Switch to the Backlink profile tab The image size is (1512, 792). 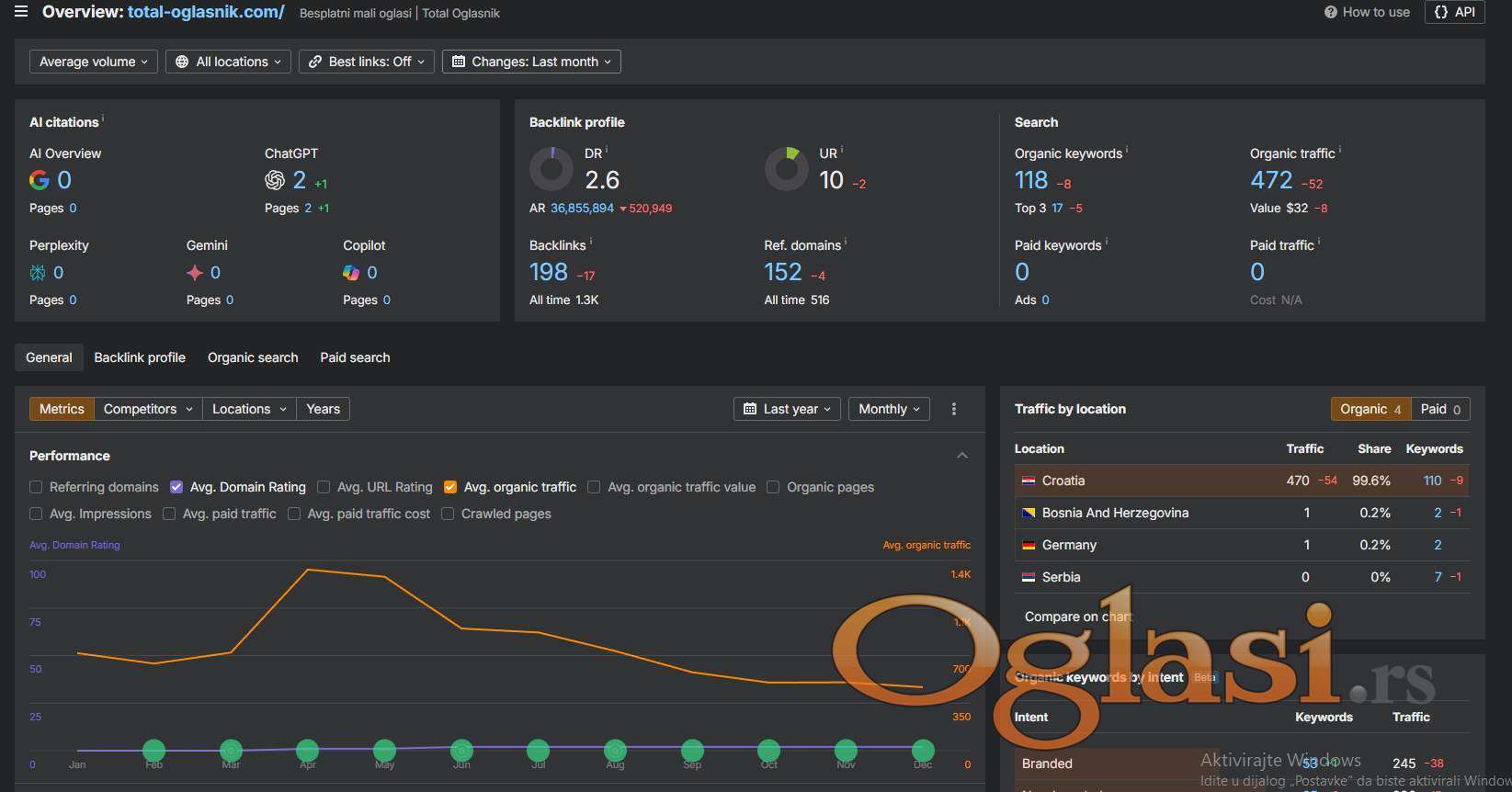pos(140,357)
